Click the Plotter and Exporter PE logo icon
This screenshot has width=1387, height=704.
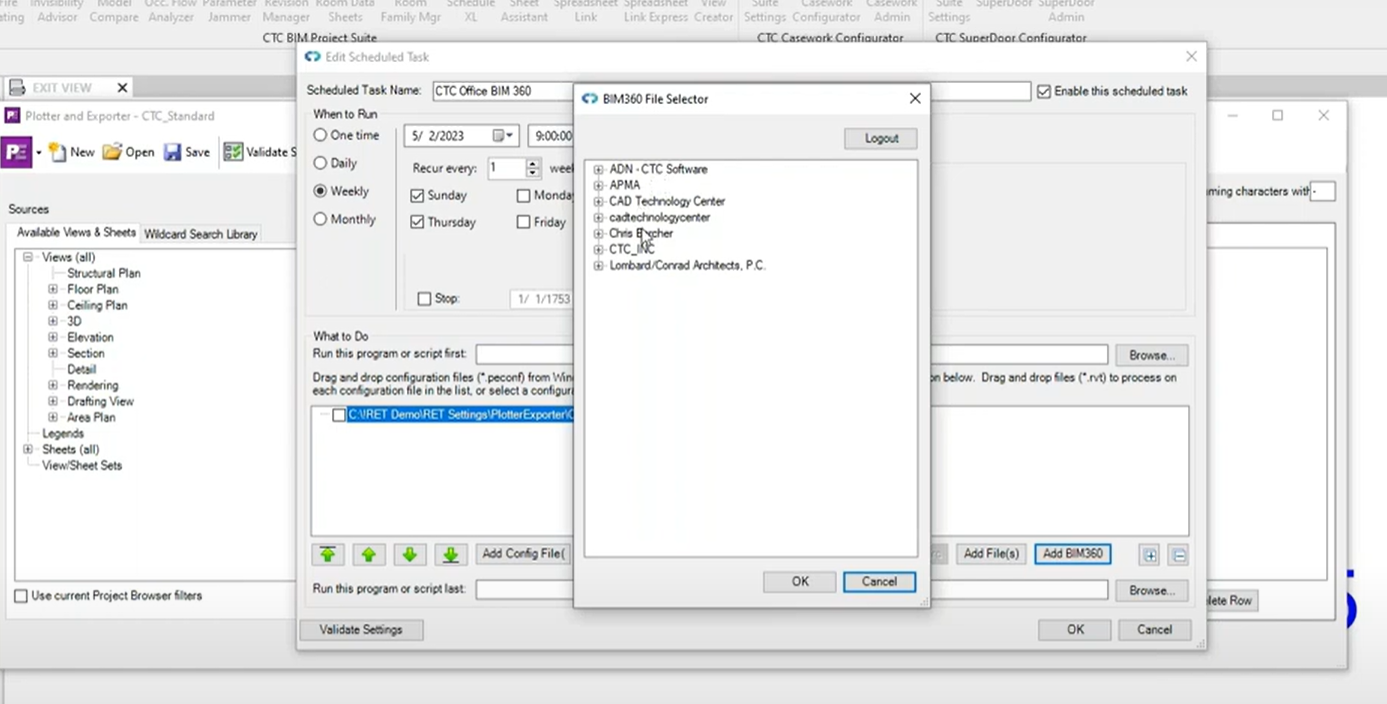(16, 152)
